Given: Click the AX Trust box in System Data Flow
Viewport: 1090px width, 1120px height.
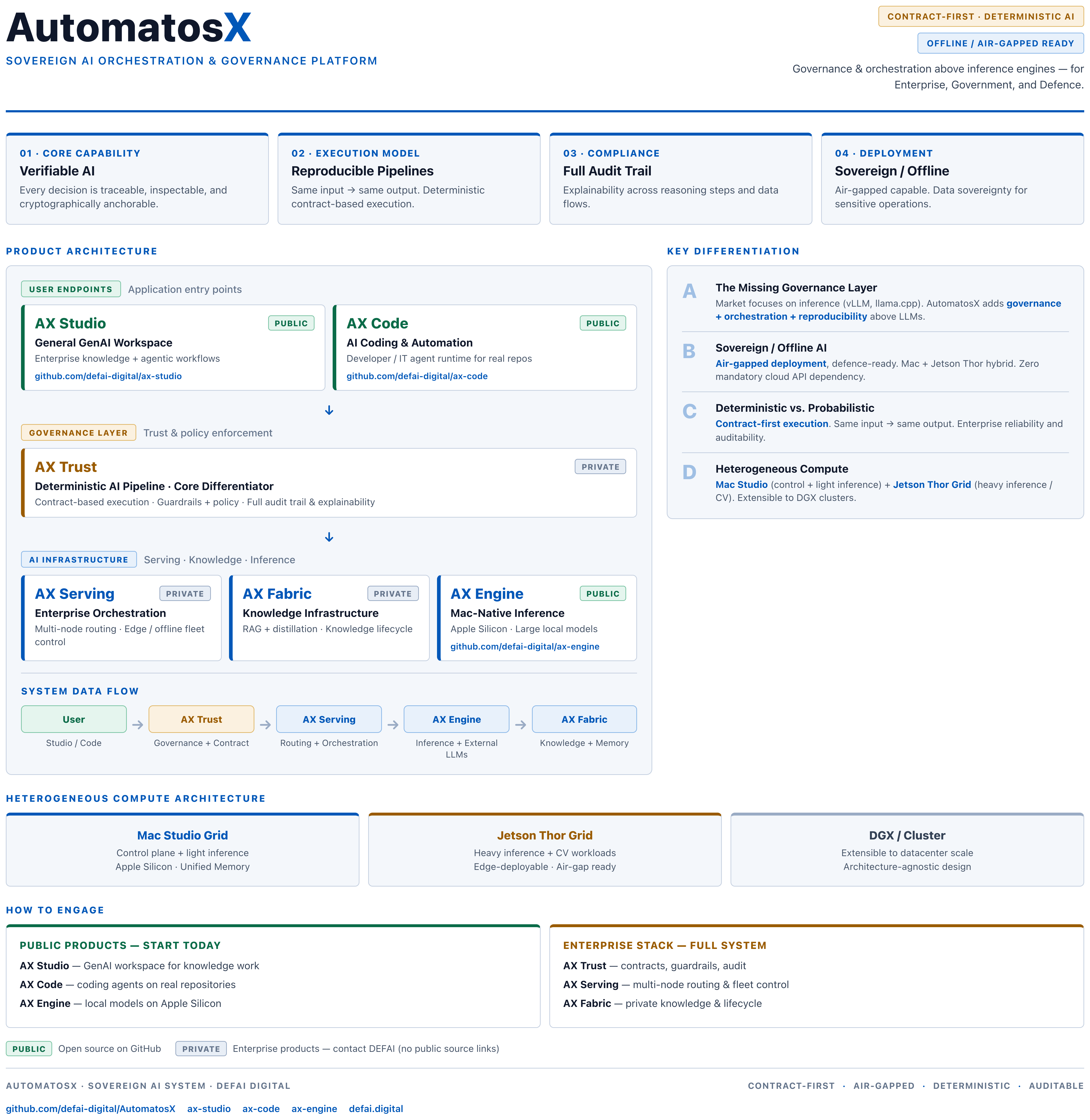Looking at the screenshot, I should (201, 719).
